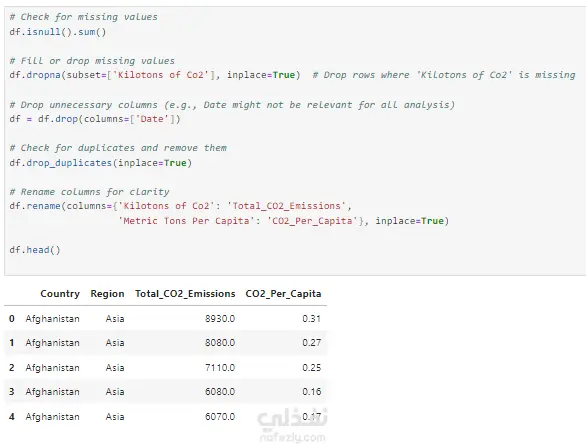Viewport: 586px width, 444px height.
Task: Click the df.isnull().sum() code line
Action: (x=58, y=32)
